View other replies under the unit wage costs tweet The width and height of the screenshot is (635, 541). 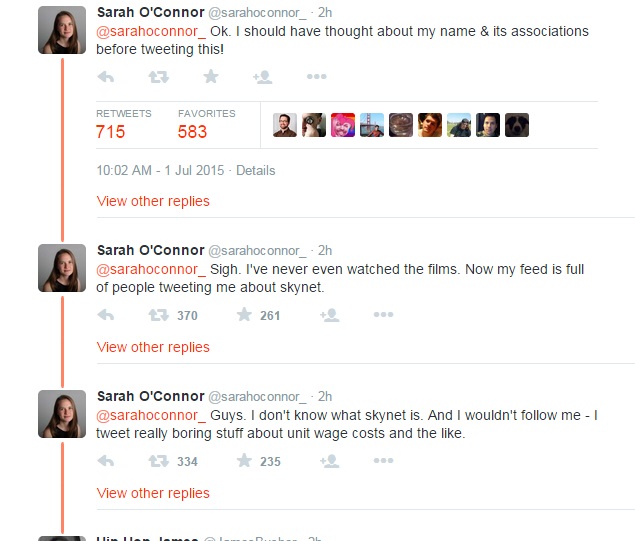pos(153,493)
